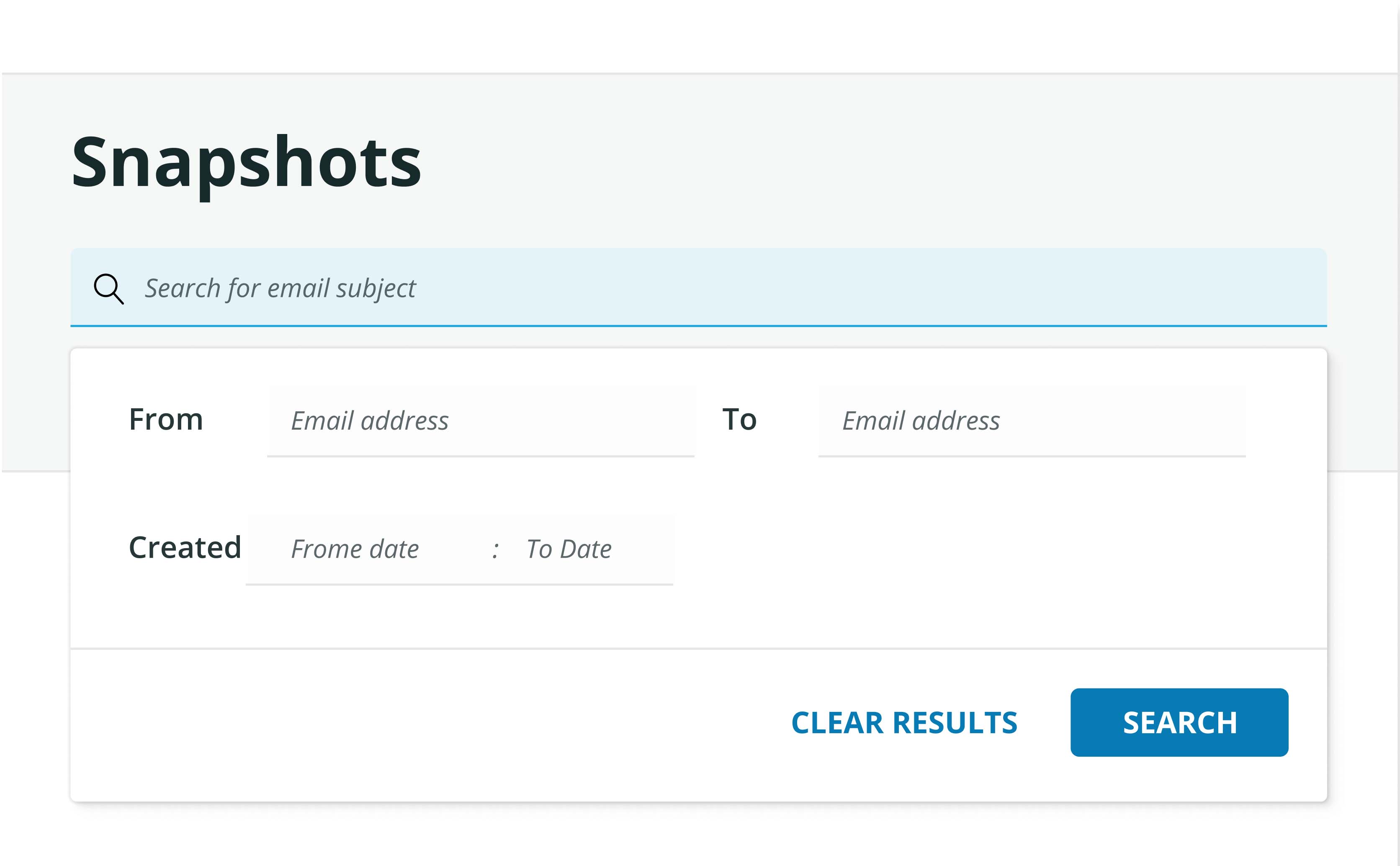Click the blank white header bar above Snapshots
Viewport: 1400px width, 866px height.
699,36
